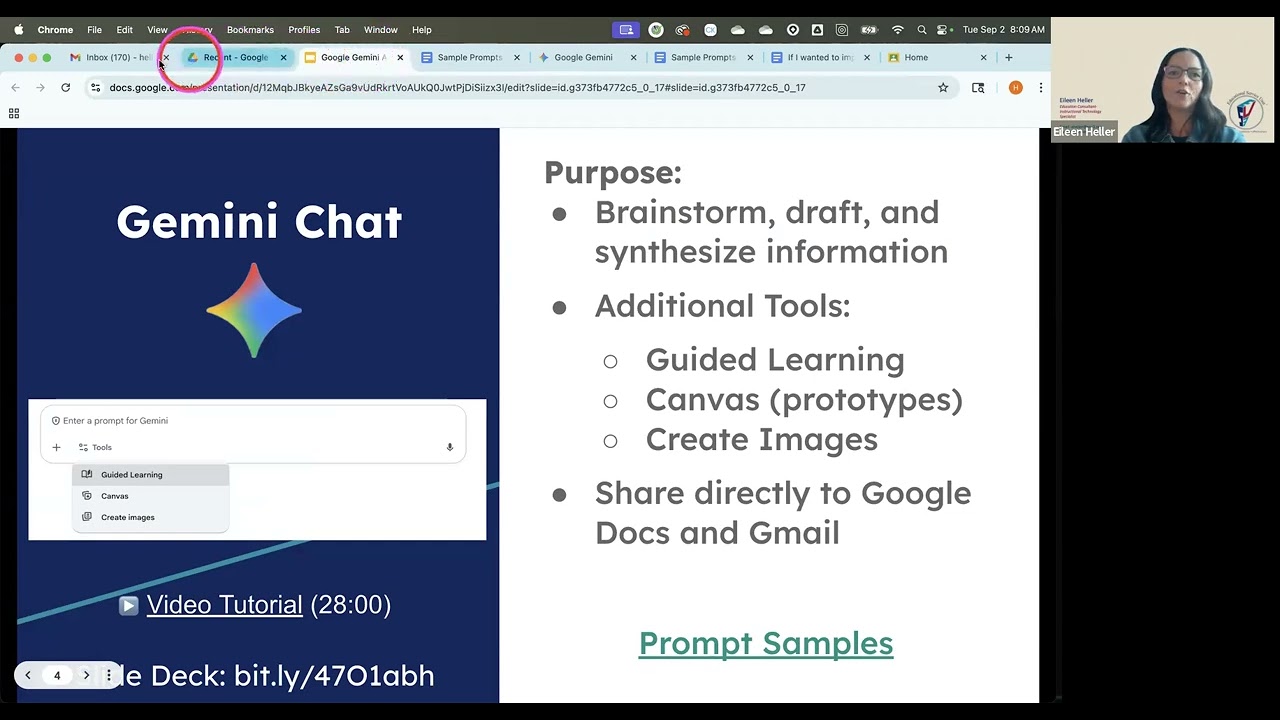Open a new tab with the plus button
The width and height of the screenshot is (1280, 720).
coord(1008,57)
